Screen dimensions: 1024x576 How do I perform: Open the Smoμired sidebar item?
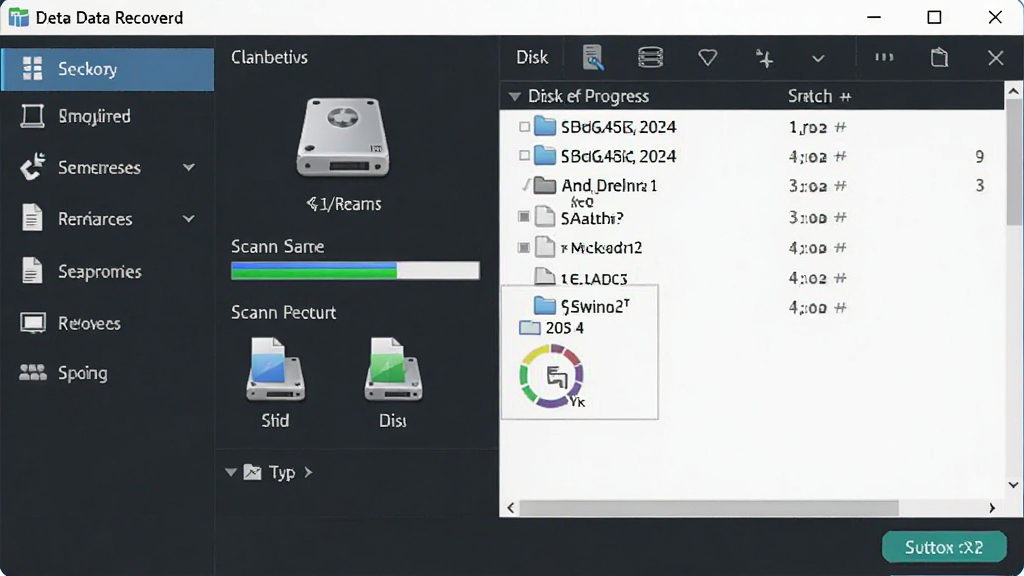tap(94, 116)
